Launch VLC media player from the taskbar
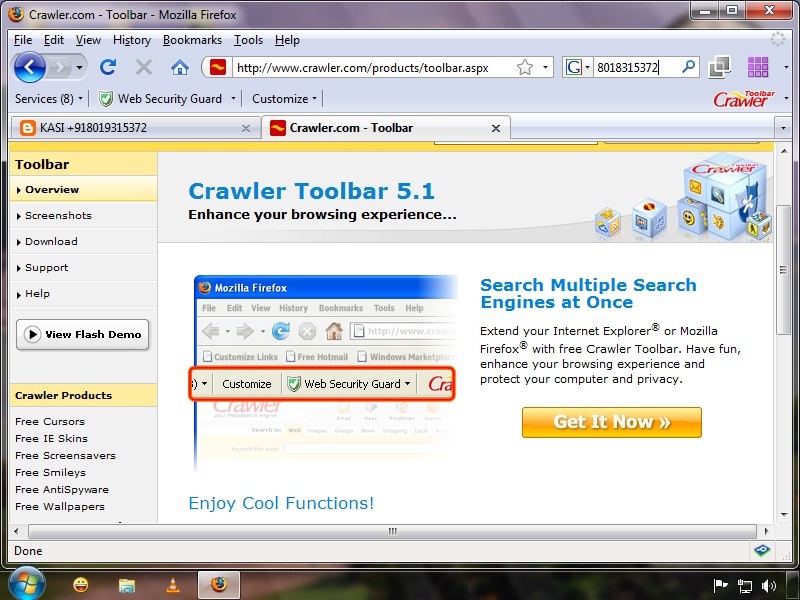This screenshot has width=800, height=600. [173, 585]
